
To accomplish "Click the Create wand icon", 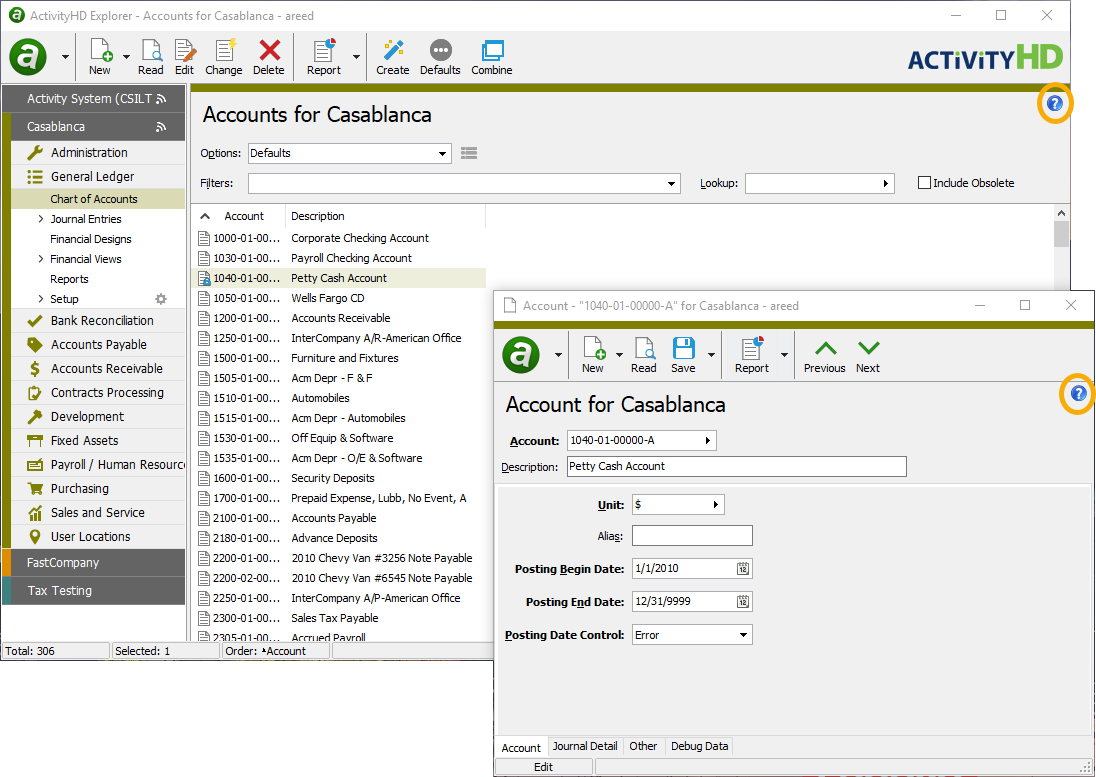I will (x=393, y=57).
